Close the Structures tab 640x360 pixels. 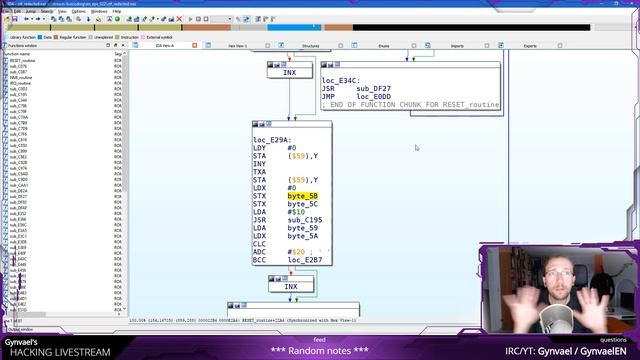tap(341, 46)
